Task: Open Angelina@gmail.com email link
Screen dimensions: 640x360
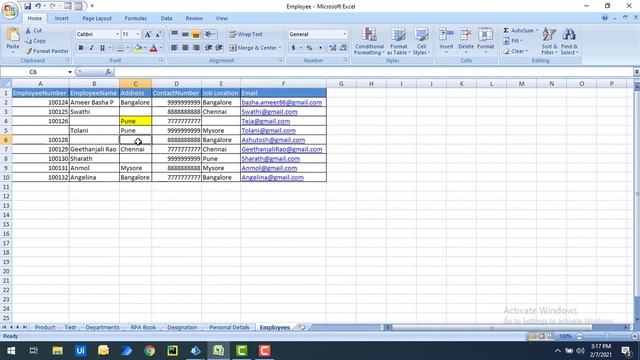Action: pos(273,178)
